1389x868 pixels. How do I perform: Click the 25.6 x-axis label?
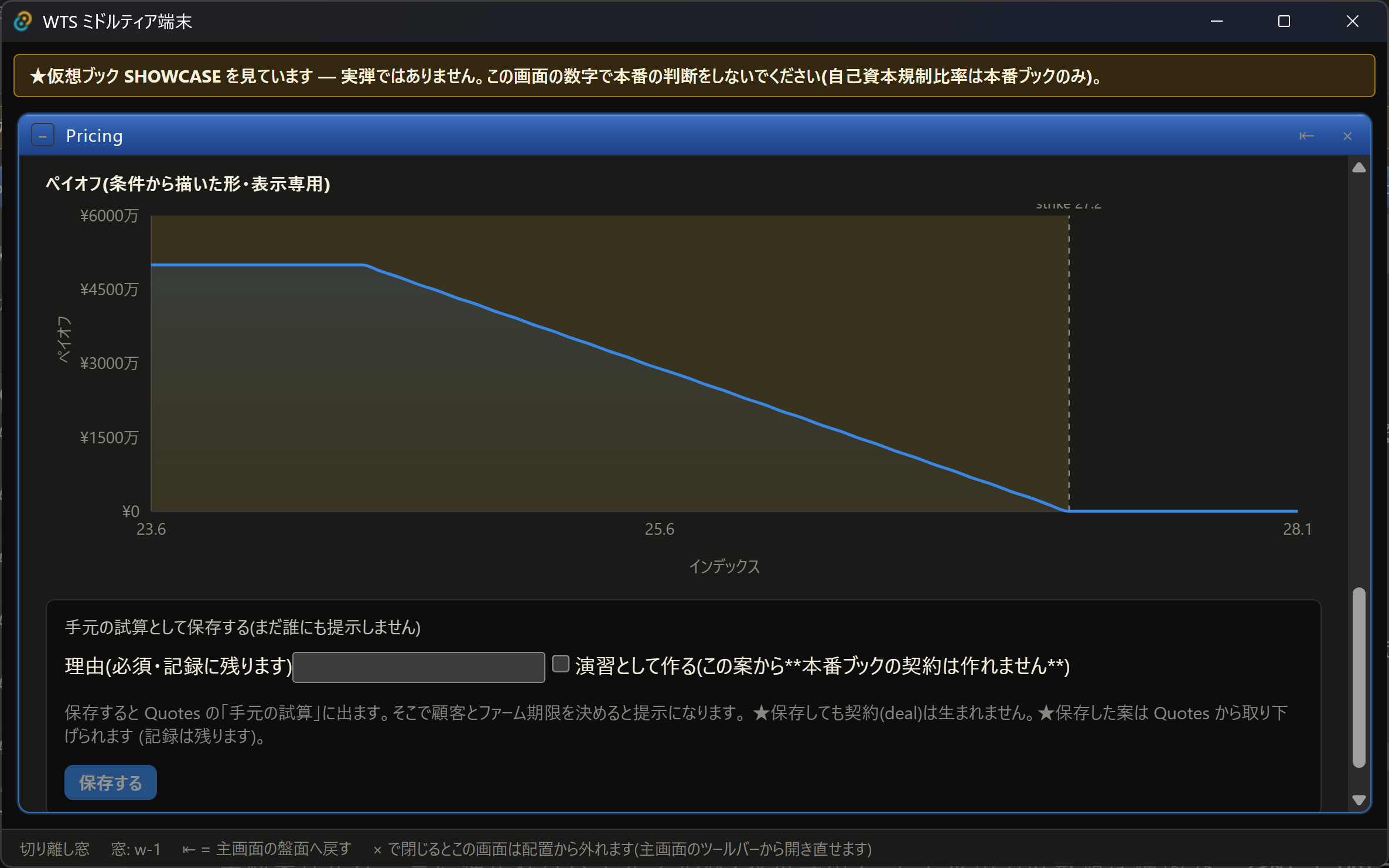click(x=660, y=529)
